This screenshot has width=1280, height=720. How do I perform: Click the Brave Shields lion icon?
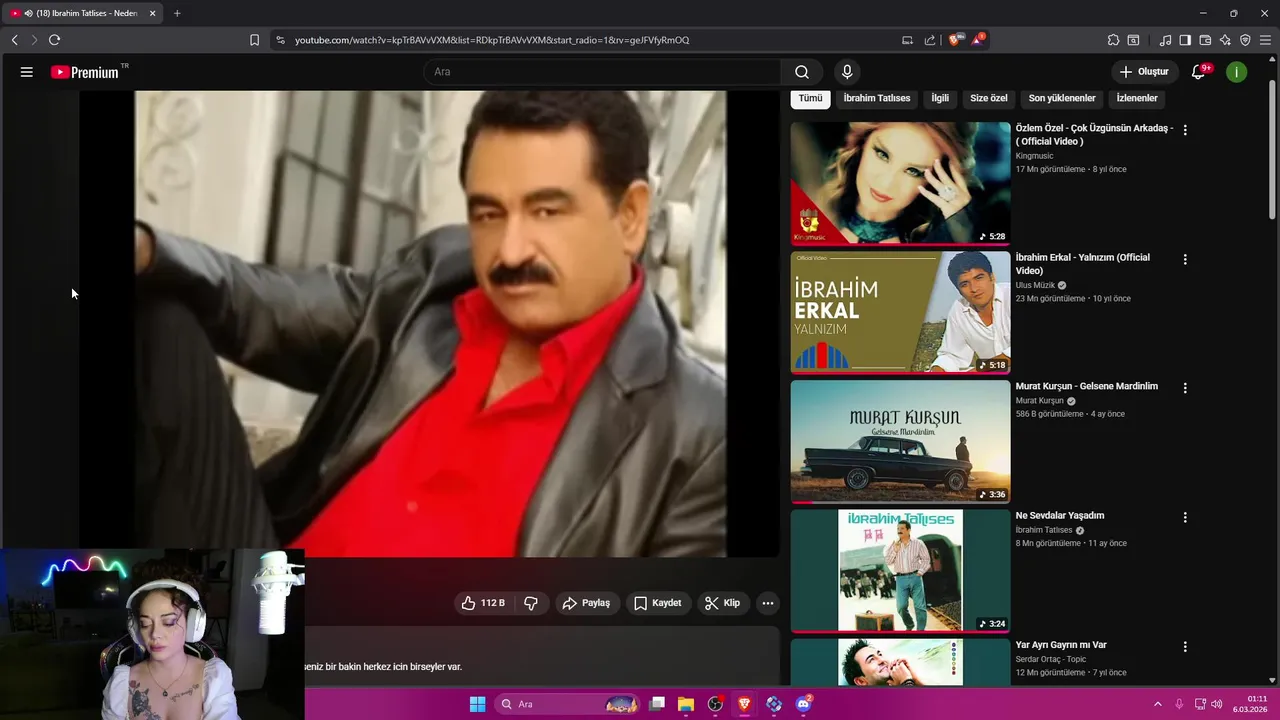pyautogui.click(x=954, y=40)
